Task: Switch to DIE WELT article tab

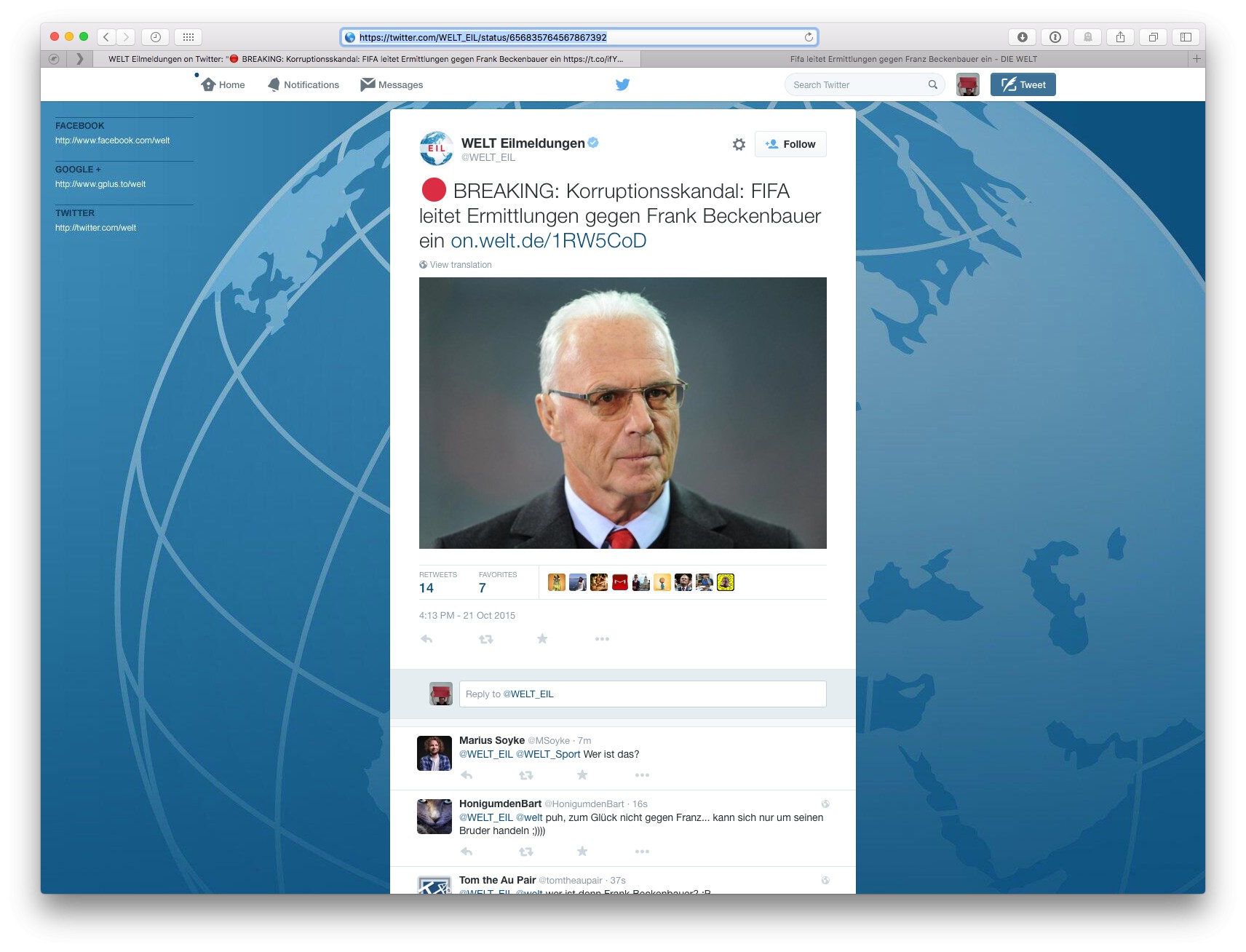Action: 914,59
